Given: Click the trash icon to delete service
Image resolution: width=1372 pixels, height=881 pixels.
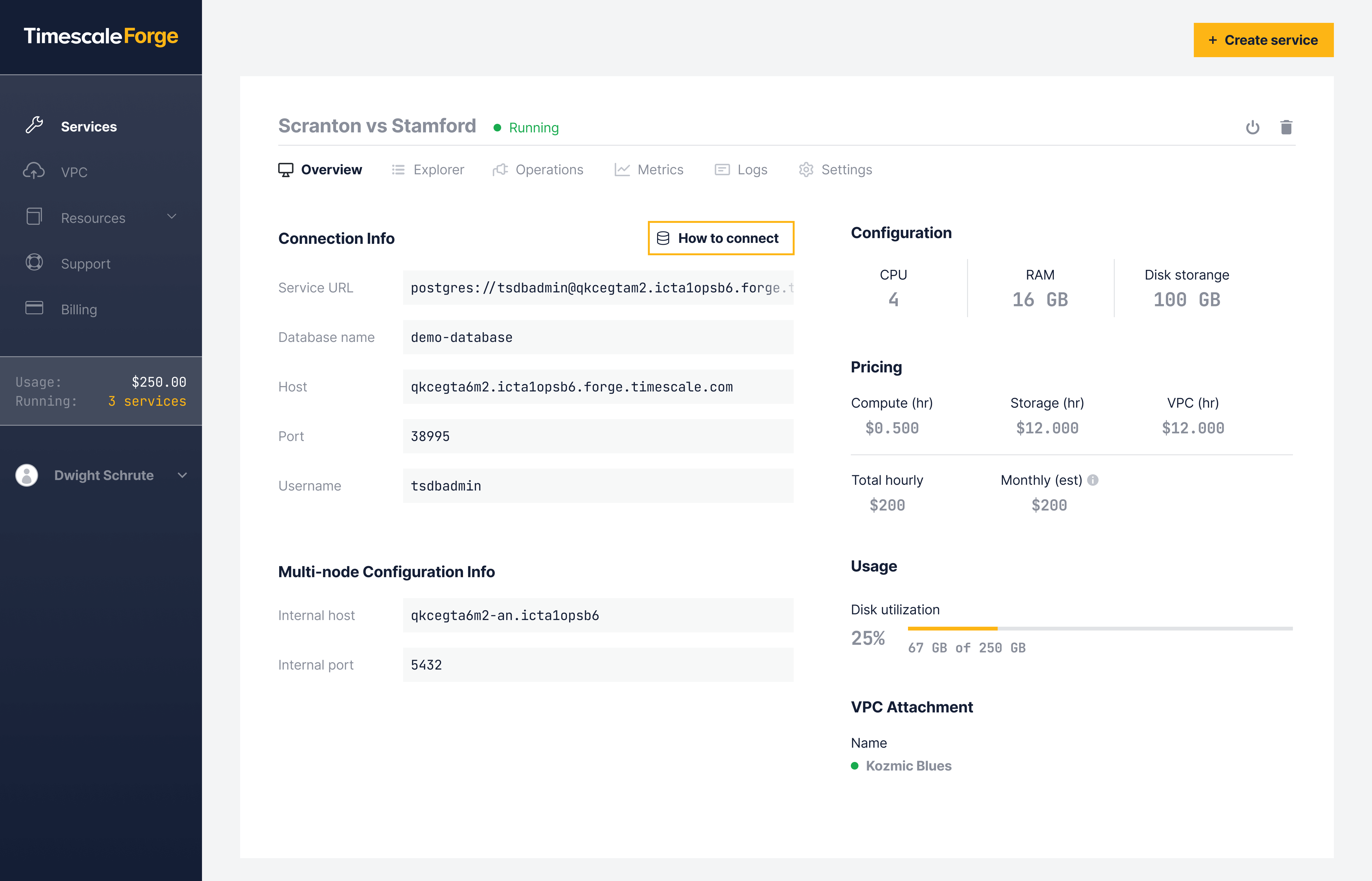Looking at the screenshot, I should pyautogui.click(x=1286, y=127).
